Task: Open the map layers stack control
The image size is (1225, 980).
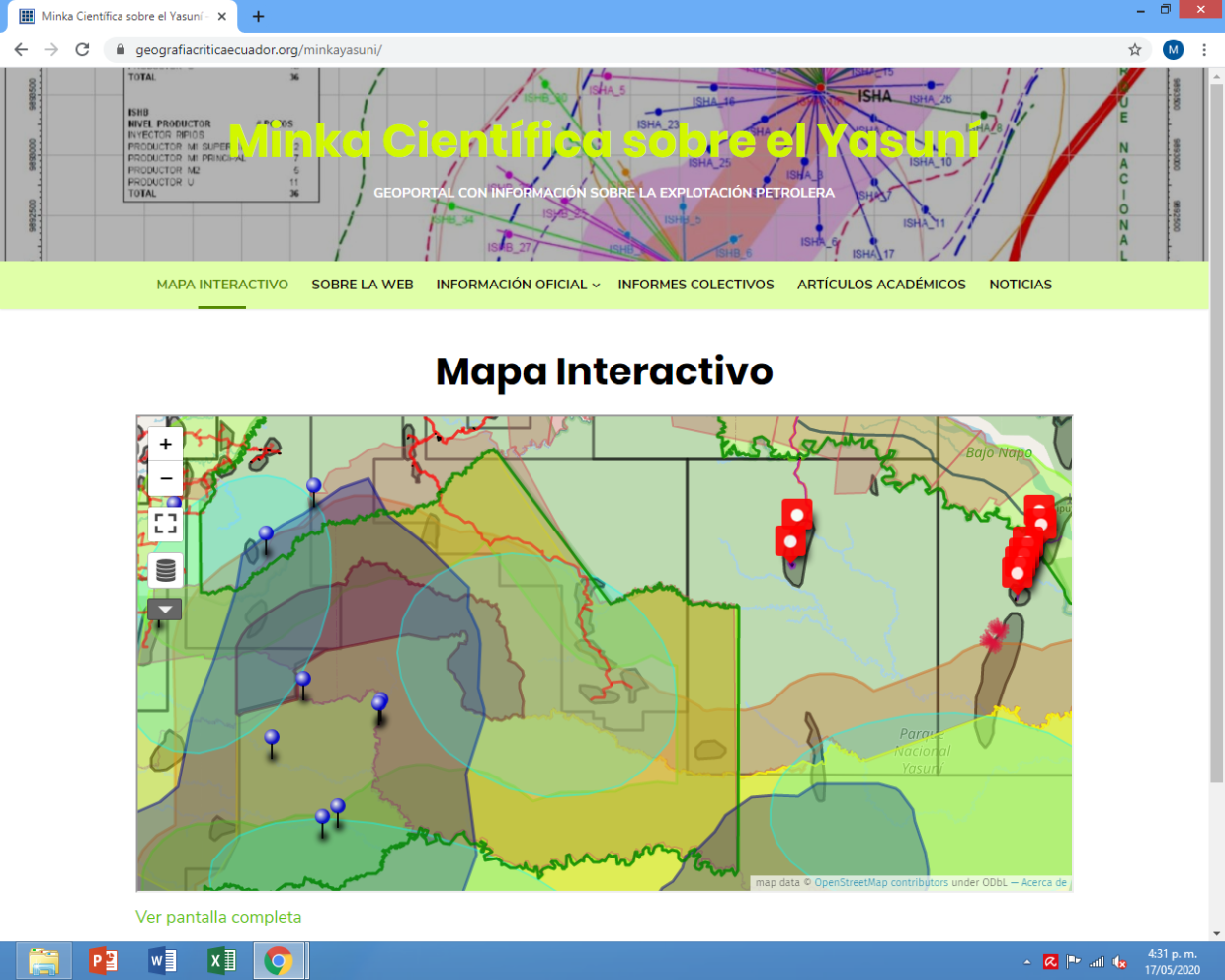Action: (166, 570)
